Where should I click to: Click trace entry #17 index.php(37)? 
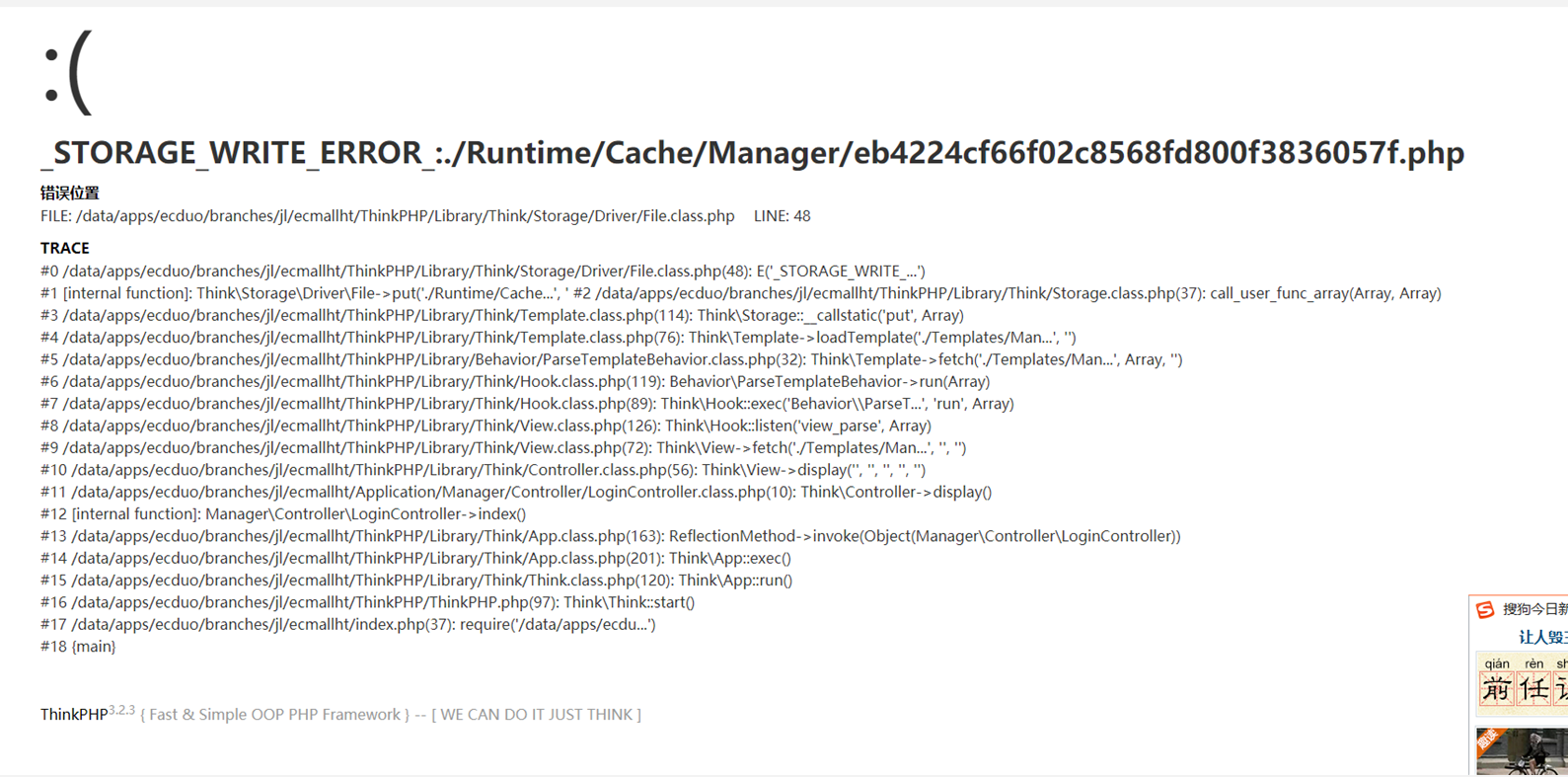coord(347,624)
